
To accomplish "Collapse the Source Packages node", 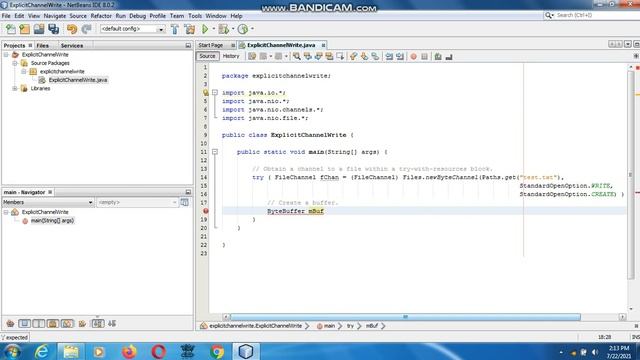I will coord(15,63).
